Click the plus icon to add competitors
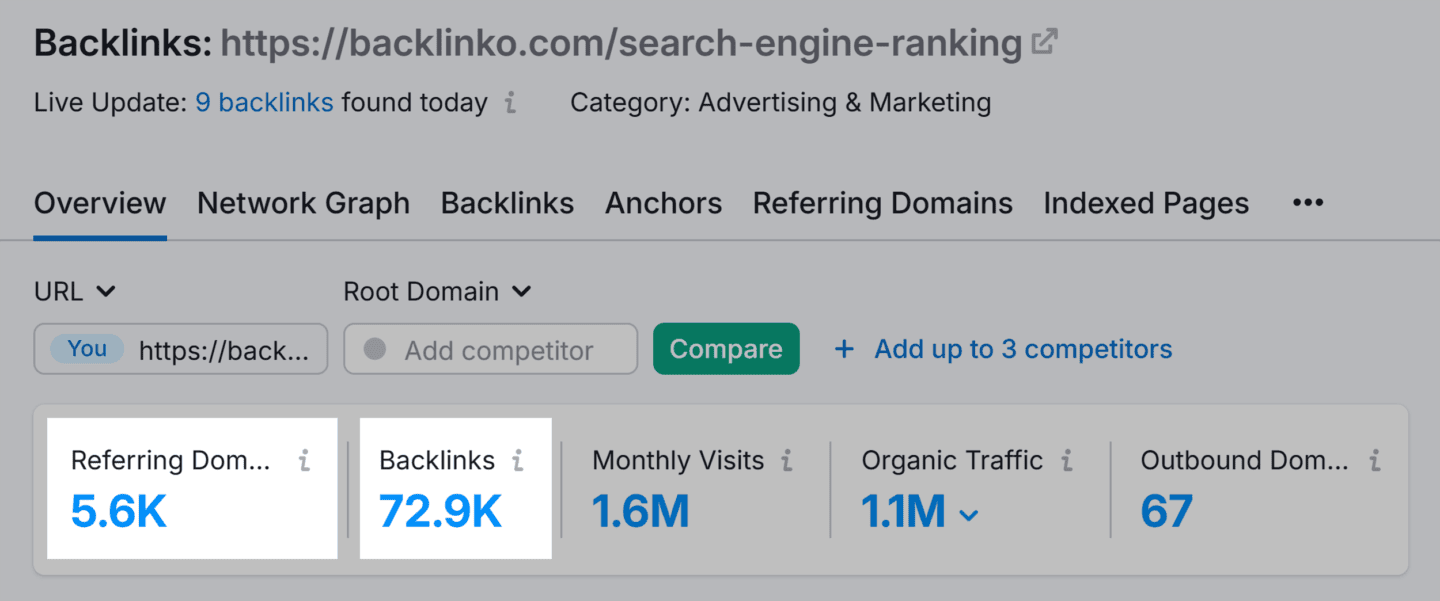1440x601 pixels. (x=845, y=349)
